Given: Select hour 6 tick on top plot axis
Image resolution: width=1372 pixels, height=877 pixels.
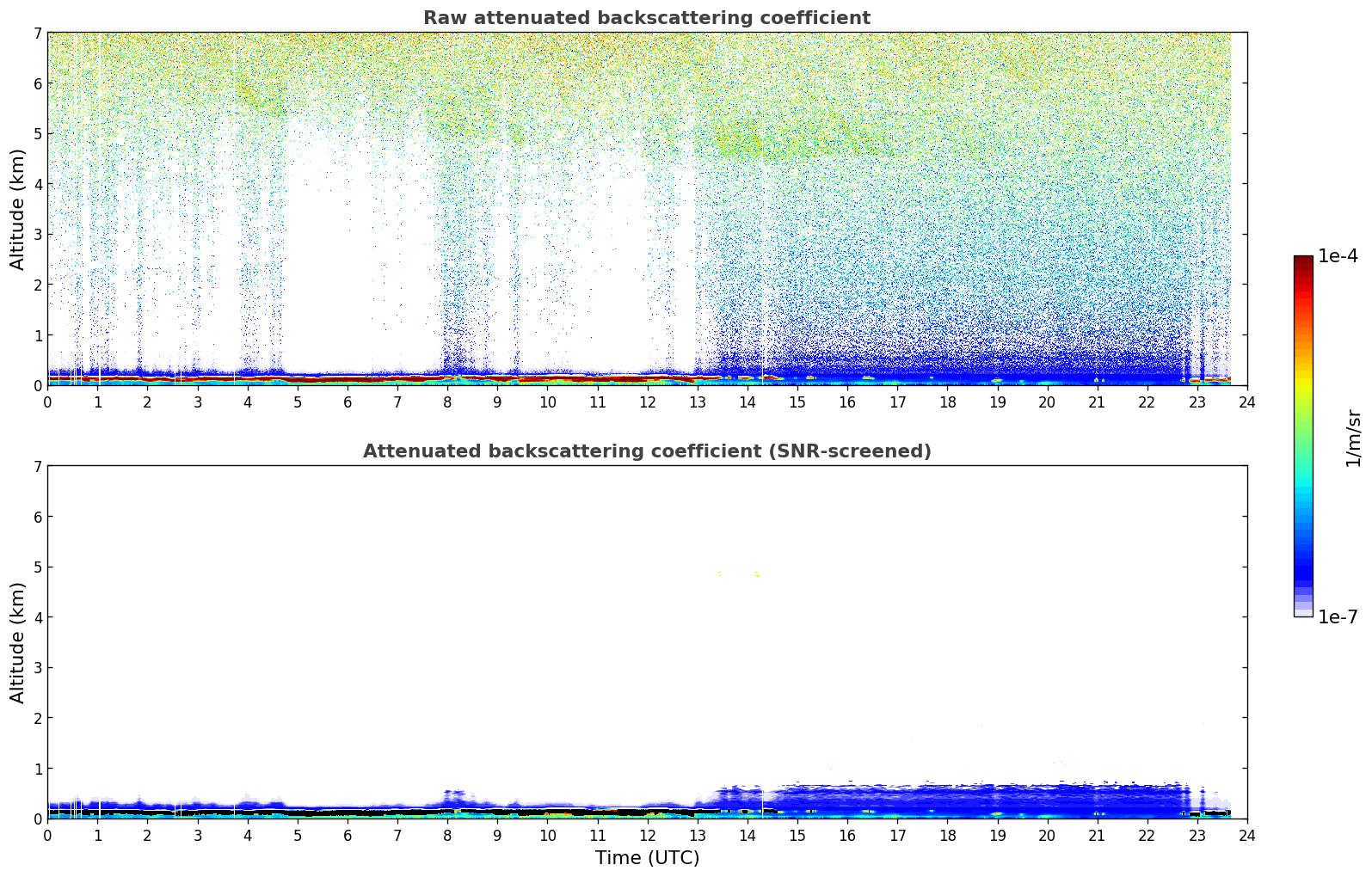Looking at the screenshot, I should (x=348, y=402).
